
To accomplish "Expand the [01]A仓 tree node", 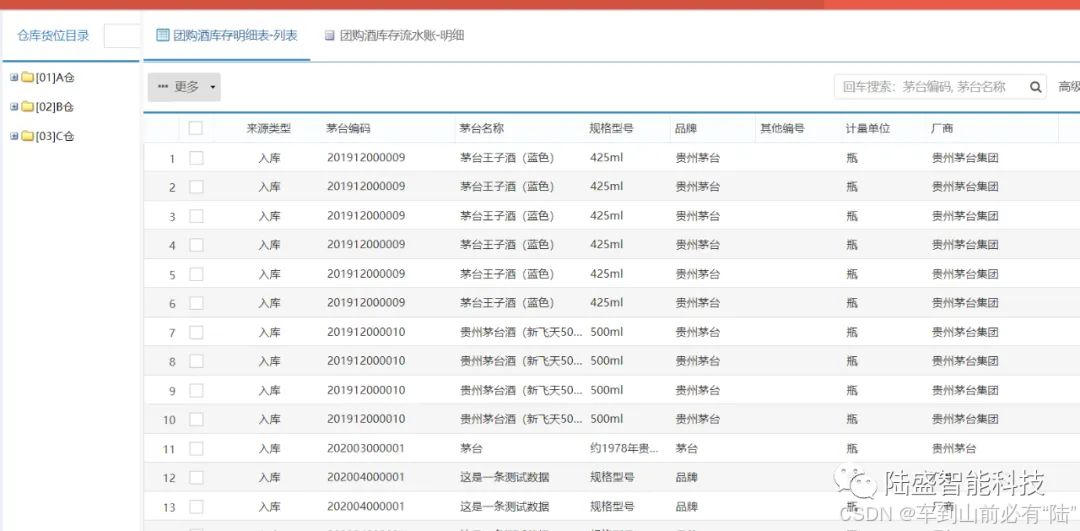I will tap(14, 77).
